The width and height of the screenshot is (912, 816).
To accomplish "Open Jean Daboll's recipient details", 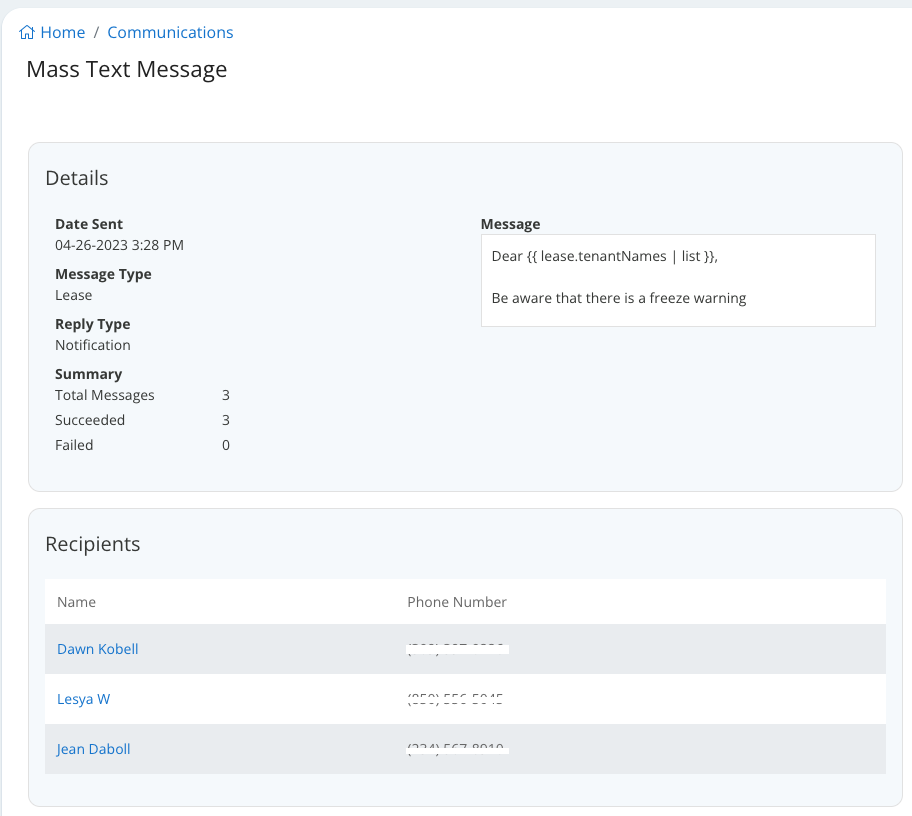I will (93, 748).
